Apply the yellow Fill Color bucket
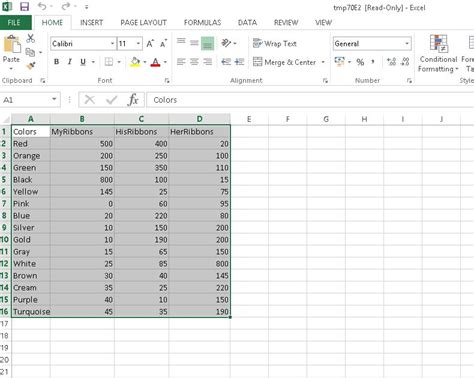The width and height of the screenshot is (474, 378). pyautogui.click(x=135, y=62)
